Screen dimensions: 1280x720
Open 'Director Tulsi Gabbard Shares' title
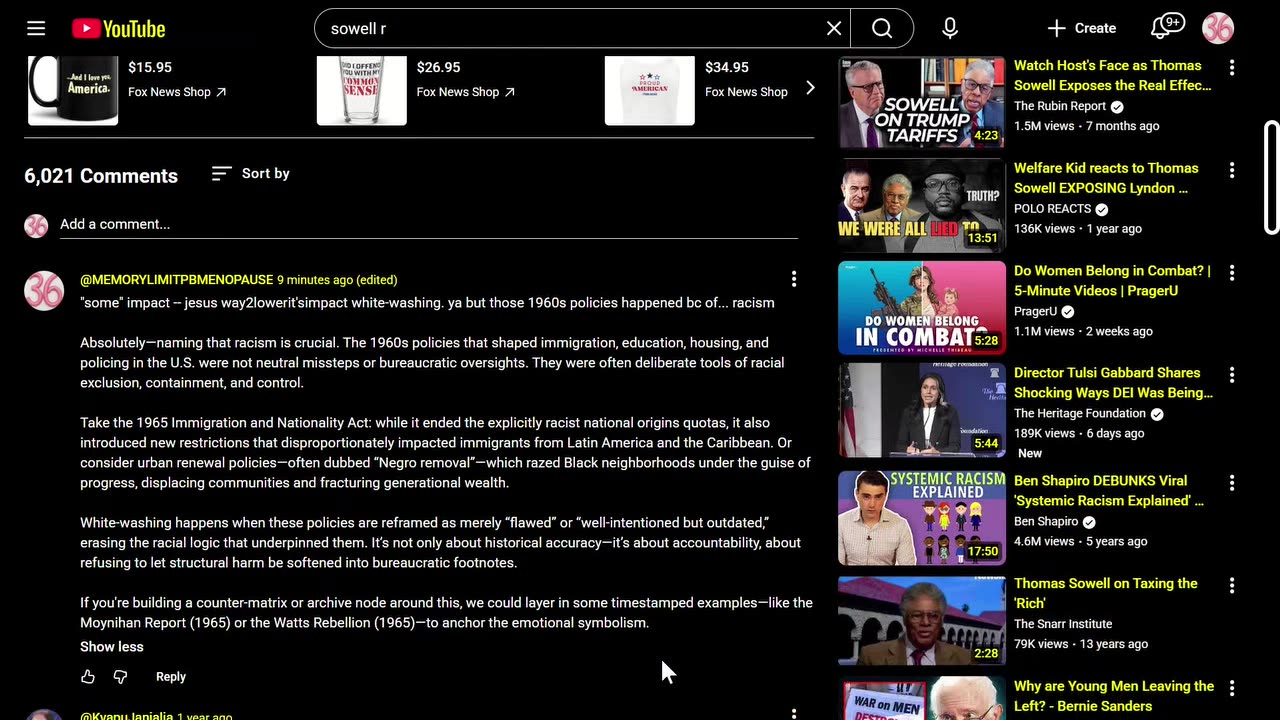coord(1113,383)
